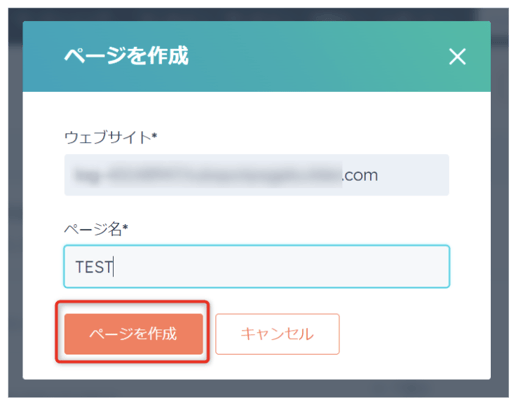Image resolution: width=516 pixels, height=405 pixels.
Task: Click the asterisk beside ページ名 label
Action: coord(125,227)
